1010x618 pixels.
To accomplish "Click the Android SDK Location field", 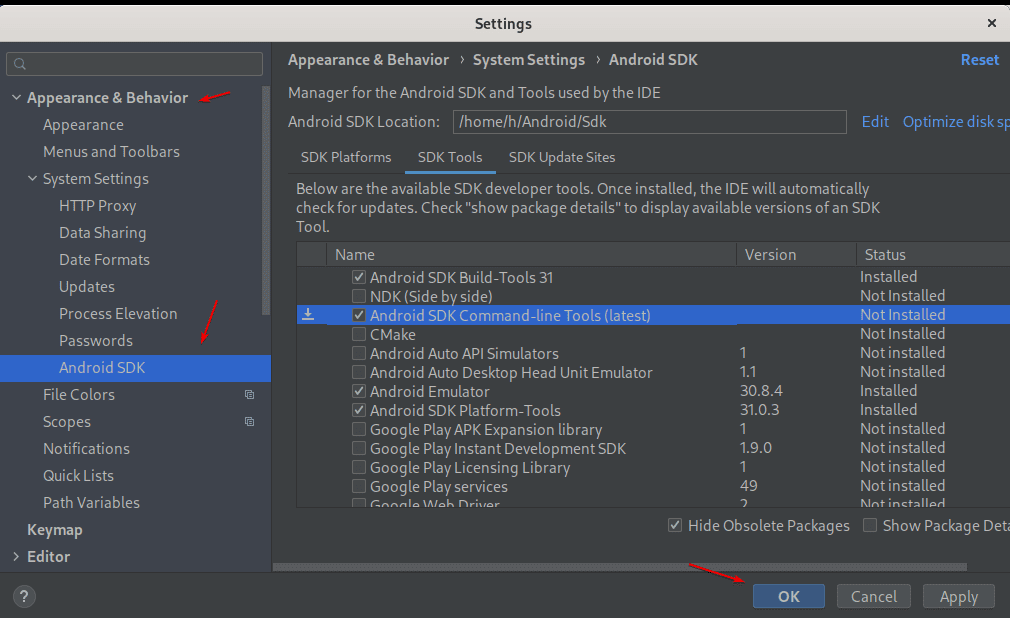I will coord(649,122).
